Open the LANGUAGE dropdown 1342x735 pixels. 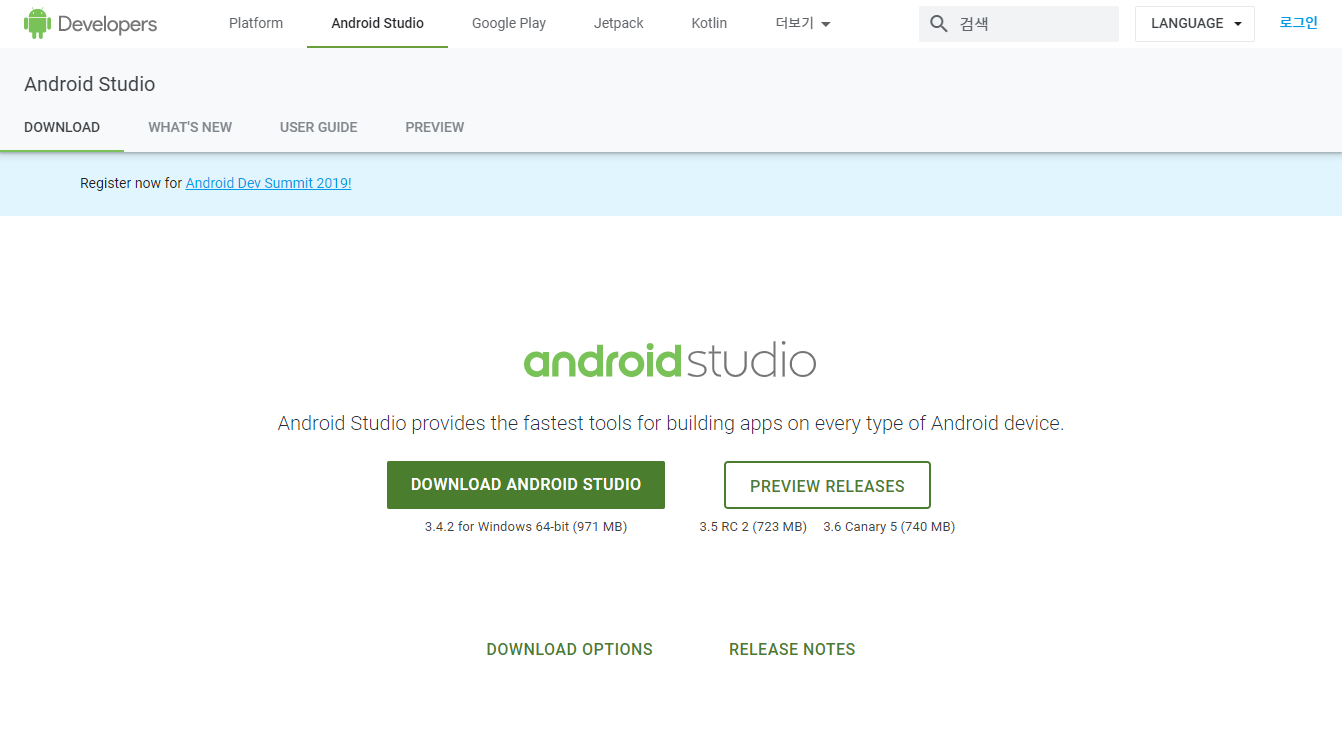coord(1195,24)
